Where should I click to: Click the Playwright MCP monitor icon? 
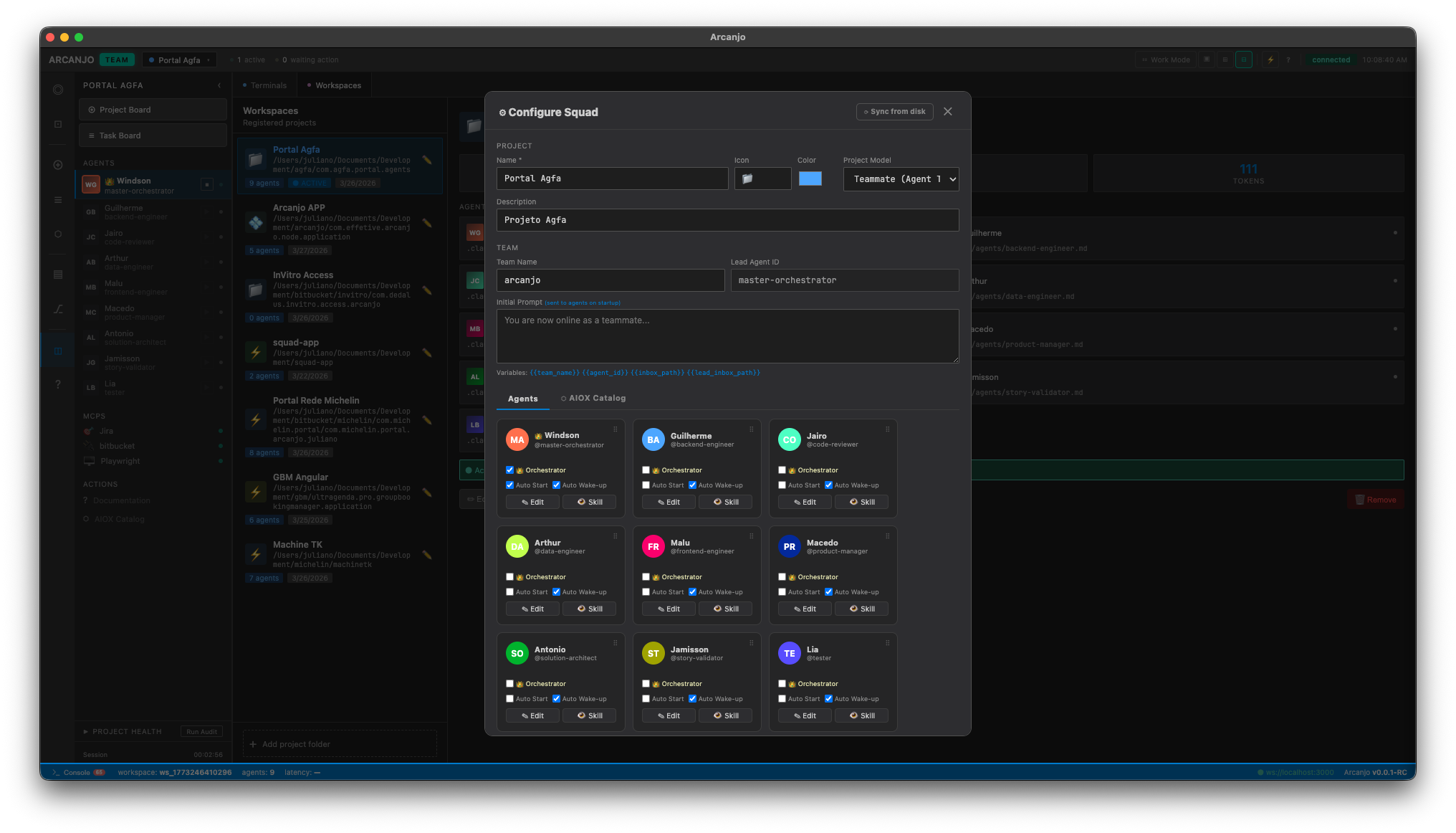coord(89,461)
